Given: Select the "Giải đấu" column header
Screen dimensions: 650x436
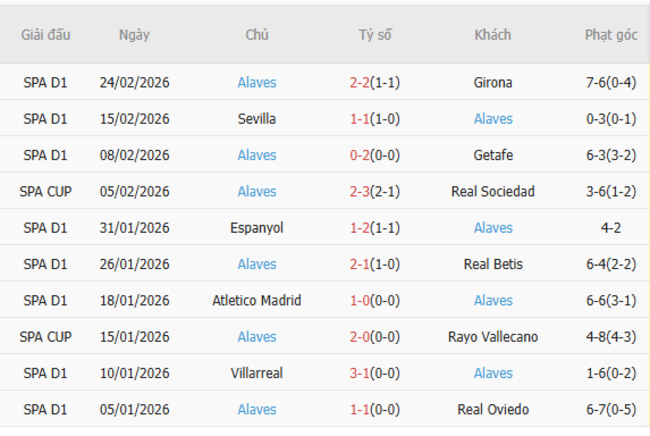Looking at the screenshot, I should 46,34.
